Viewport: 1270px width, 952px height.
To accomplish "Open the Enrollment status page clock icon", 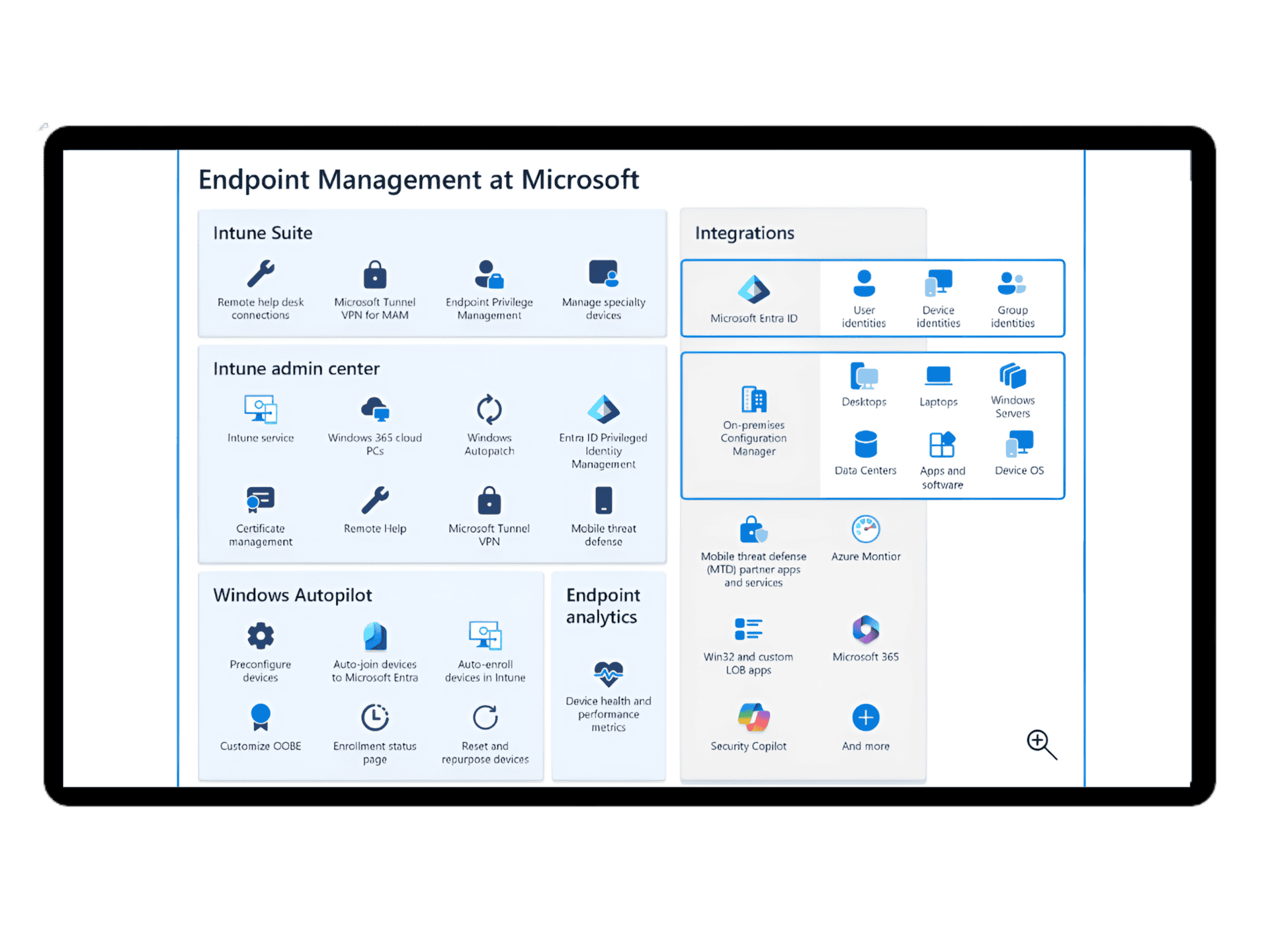I will point(375,717).
